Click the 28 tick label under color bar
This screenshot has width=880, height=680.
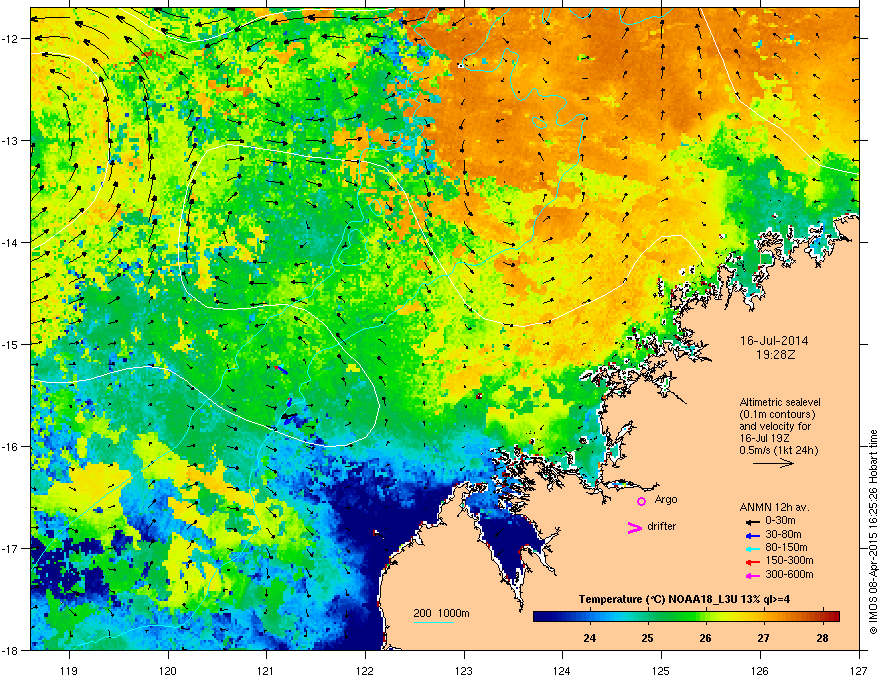tap(822, 638)
